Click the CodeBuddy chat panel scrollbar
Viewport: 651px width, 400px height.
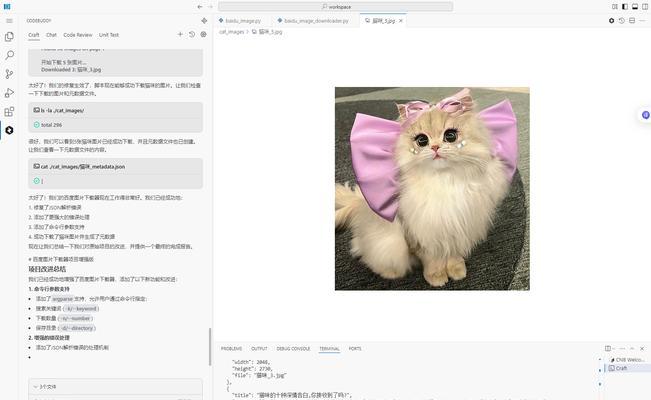[210, 347]
